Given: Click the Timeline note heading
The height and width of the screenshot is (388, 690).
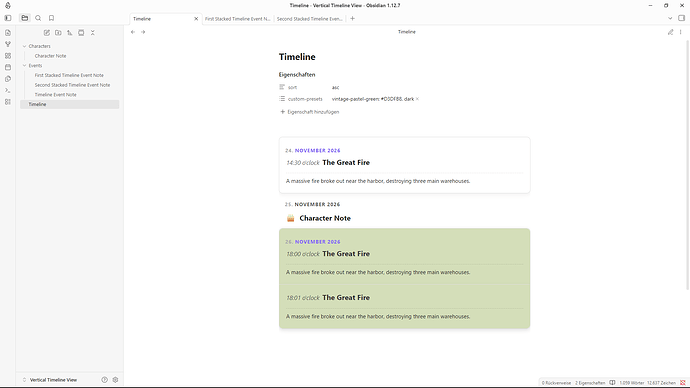Looking at the screenshot, I should click(297, 57).
